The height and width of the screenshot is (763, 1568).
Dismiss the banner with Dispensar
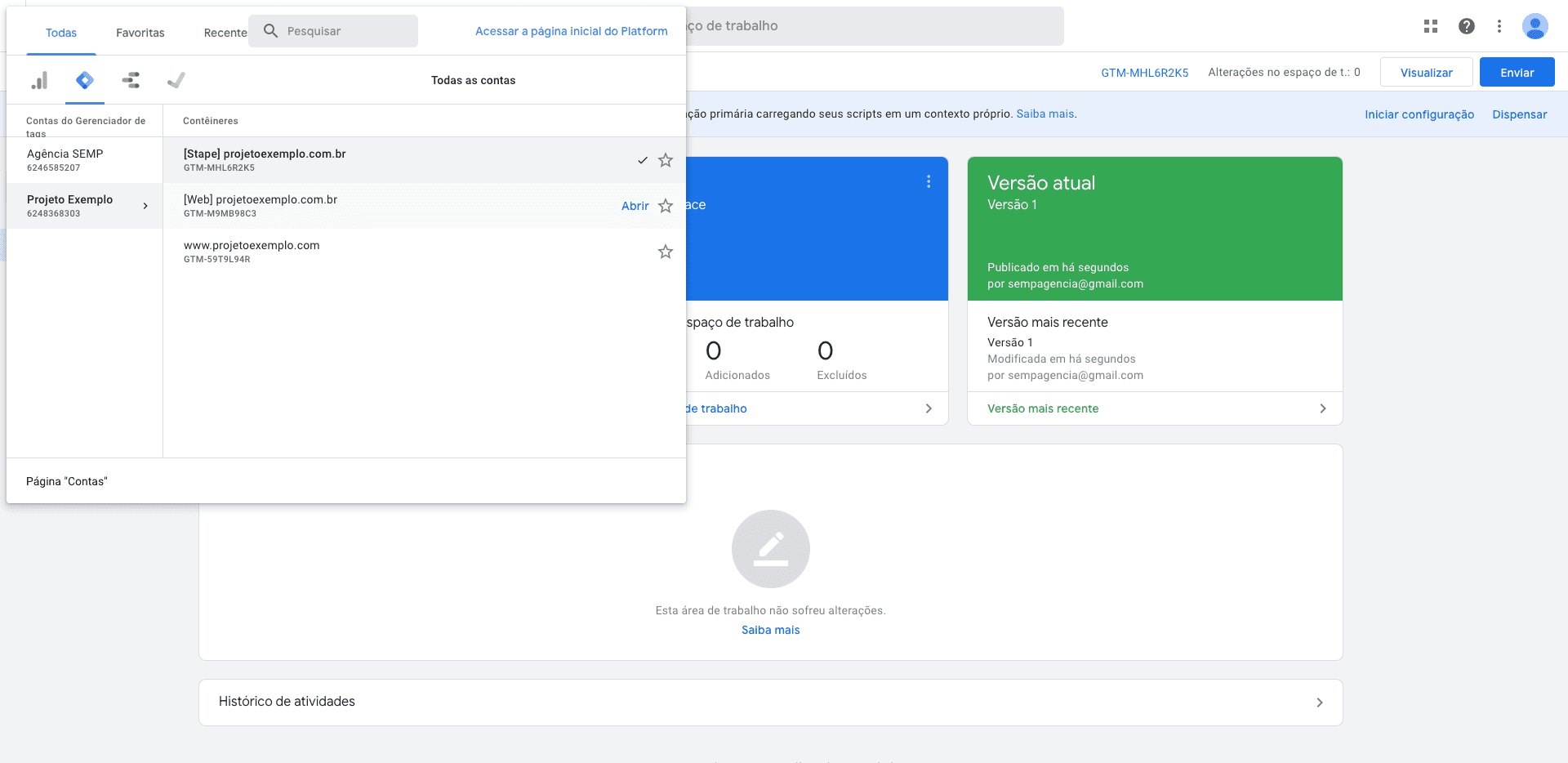(1520, 114)
